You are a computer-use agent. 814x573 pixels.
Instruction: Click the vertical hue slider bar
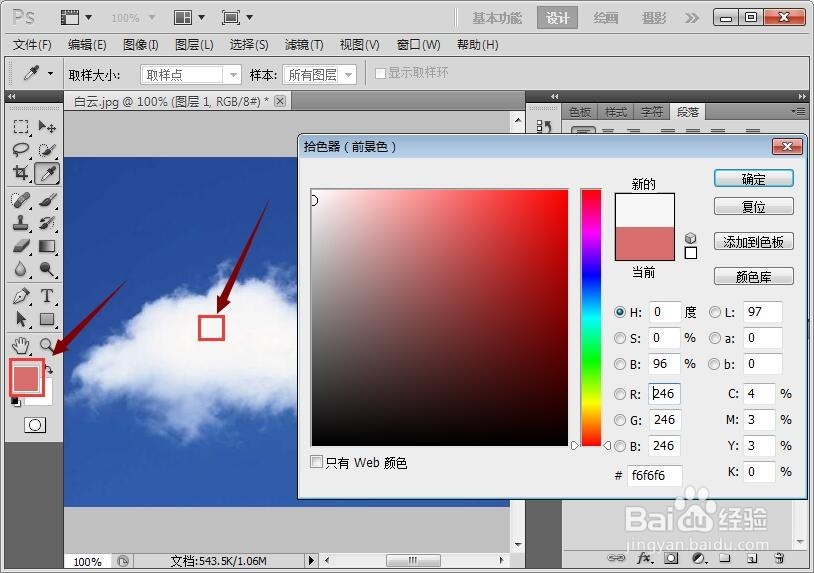pos(591,318)
